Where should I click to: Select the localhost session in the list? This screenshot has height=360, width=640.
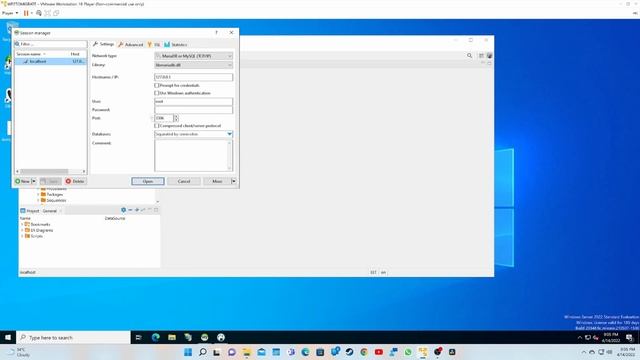click(51, 61)
